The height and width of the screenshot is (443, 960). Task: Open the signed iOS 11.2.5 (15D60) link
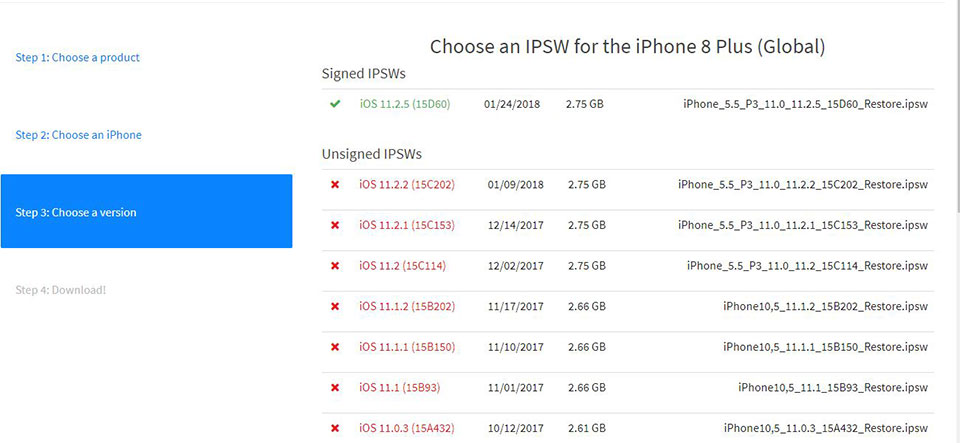(x=405, y=104)
